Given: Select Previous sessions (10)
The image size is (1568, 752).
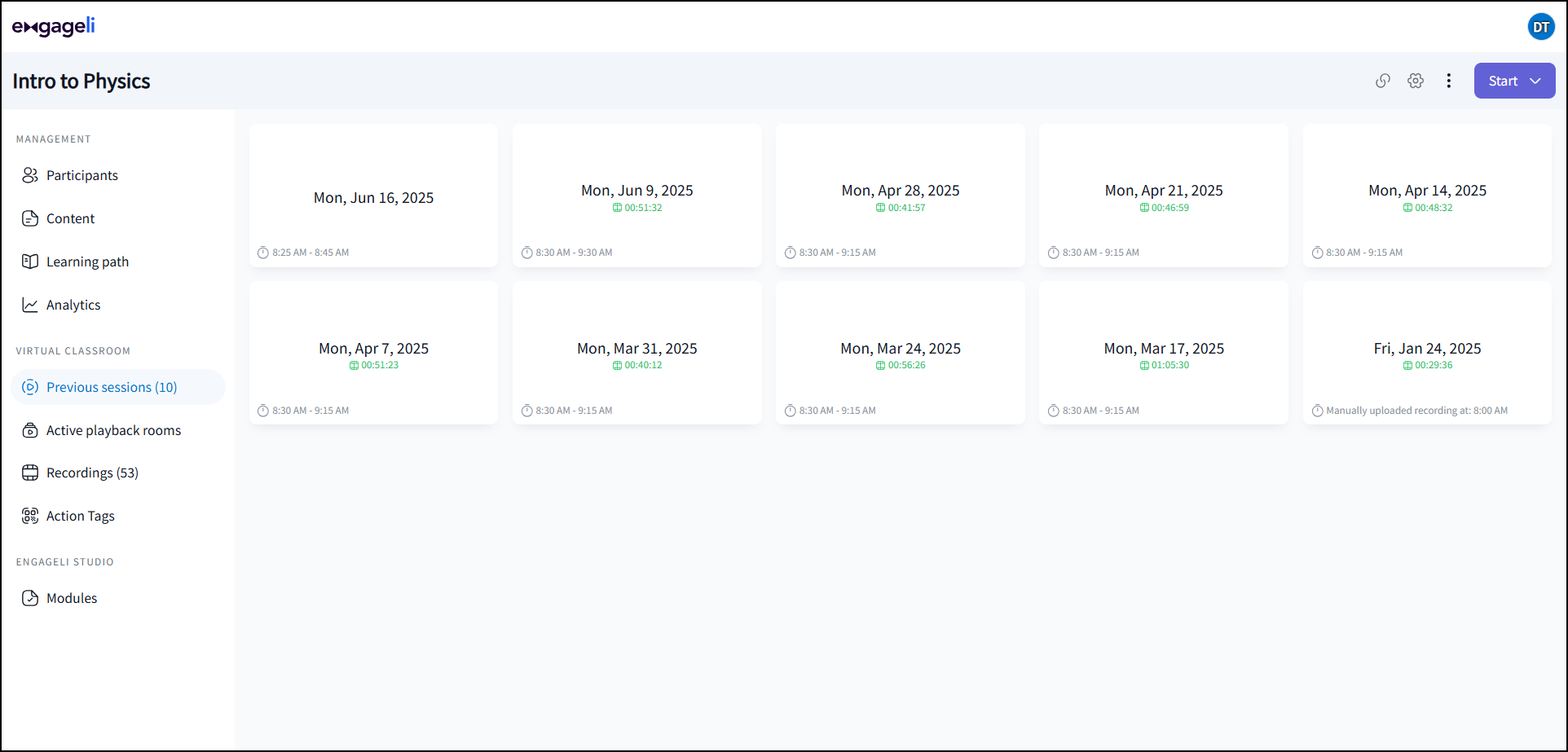Looking at the screenshot, I should [112, 387].
